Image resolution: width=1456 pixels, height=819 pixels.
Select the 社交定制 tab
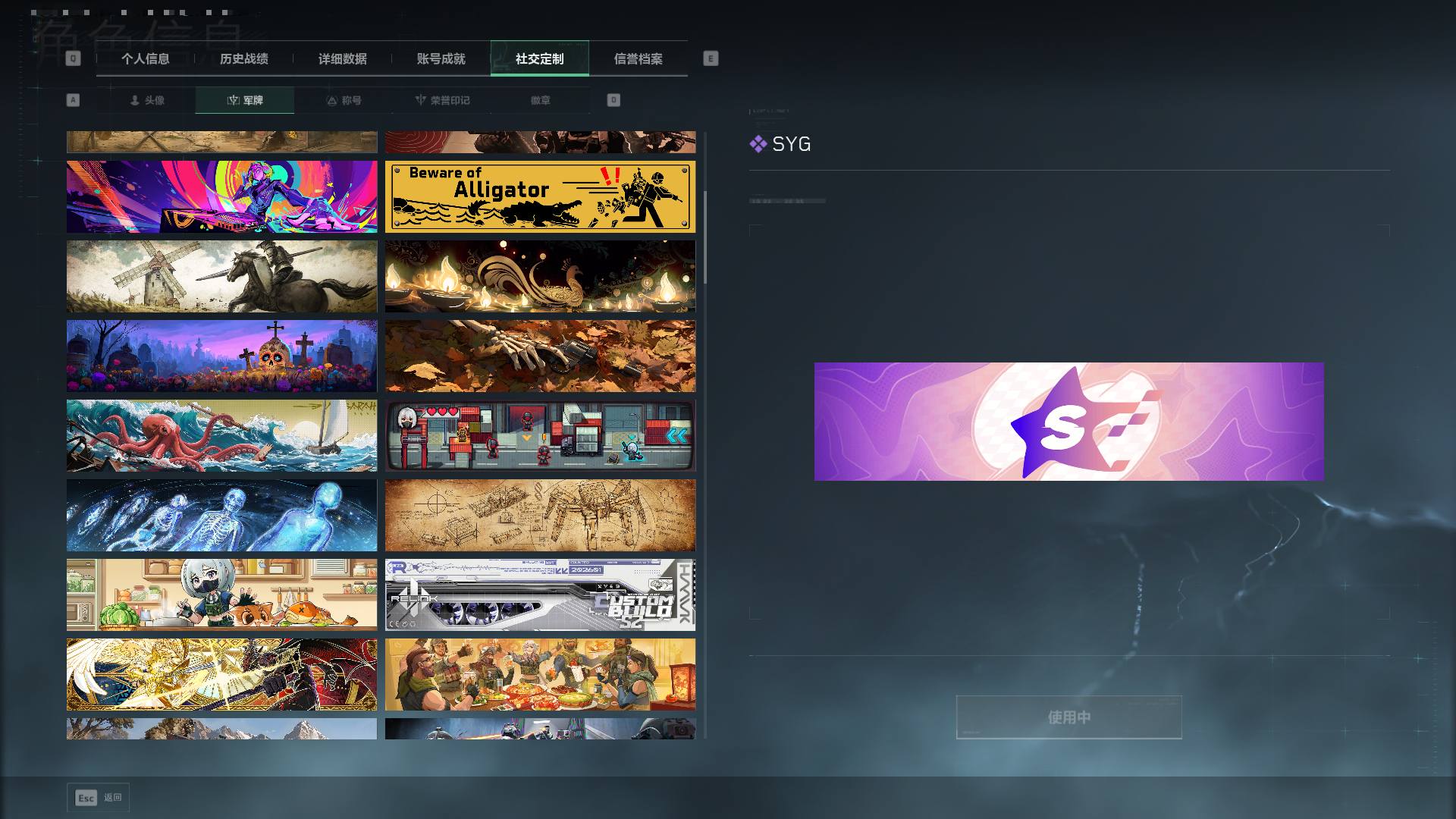coord(540,58)
